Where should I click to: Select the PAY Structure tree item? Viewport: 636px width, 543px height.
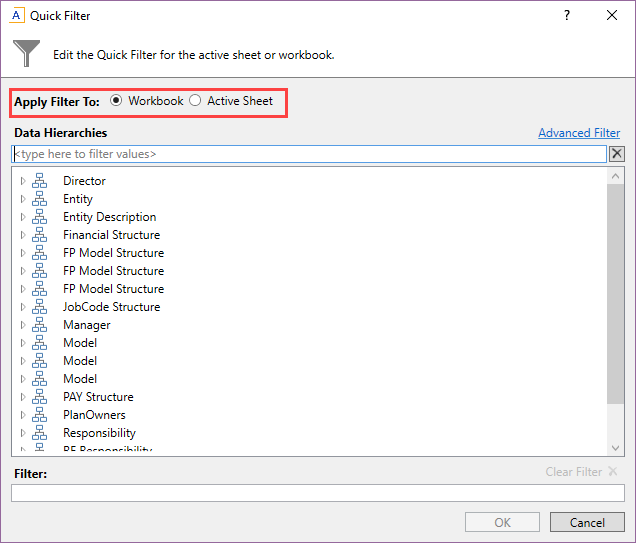pyautogui.click(x=98, y=397)
